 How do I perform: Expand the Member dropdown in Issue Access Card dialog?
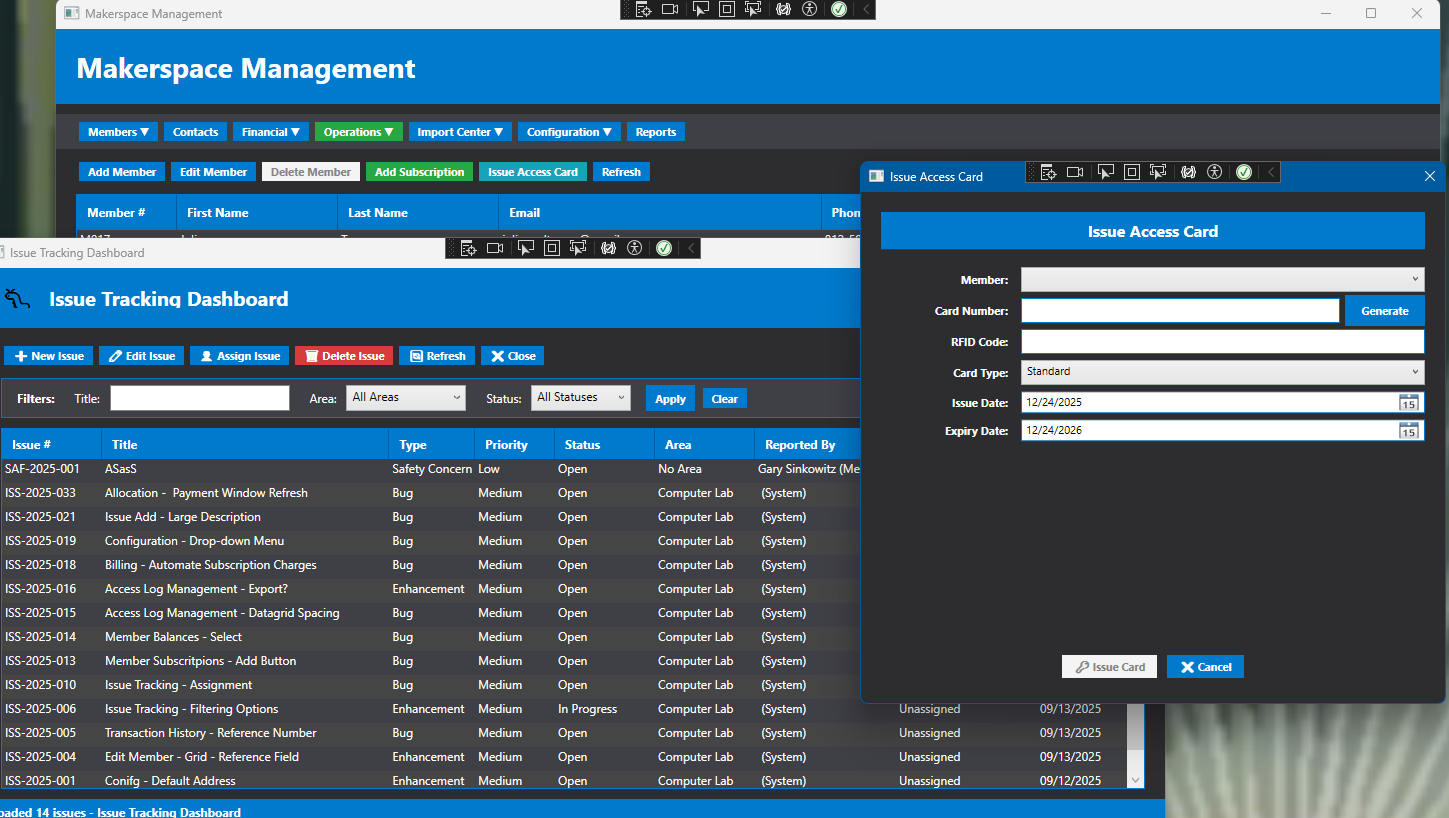tap(1222, 279)
